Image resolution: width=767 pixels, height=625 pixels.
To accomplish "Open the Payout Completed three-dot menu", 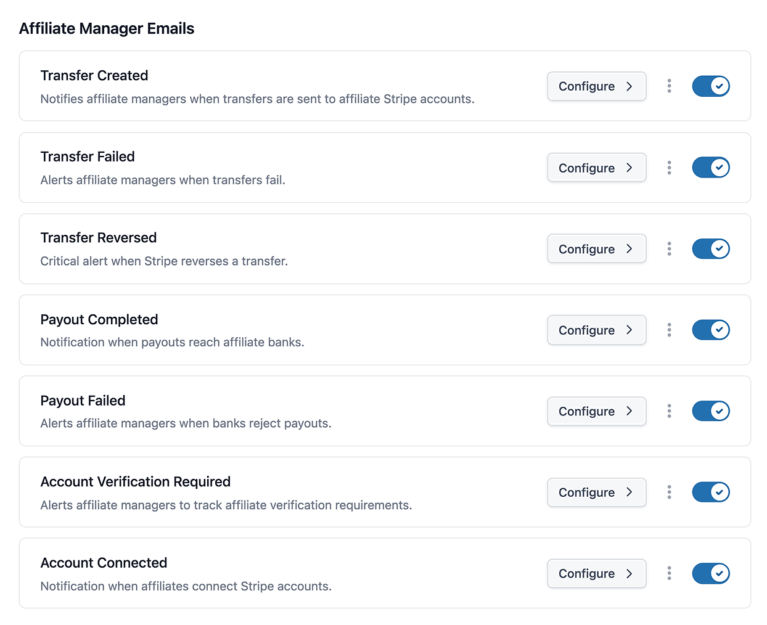I will 669,330.
